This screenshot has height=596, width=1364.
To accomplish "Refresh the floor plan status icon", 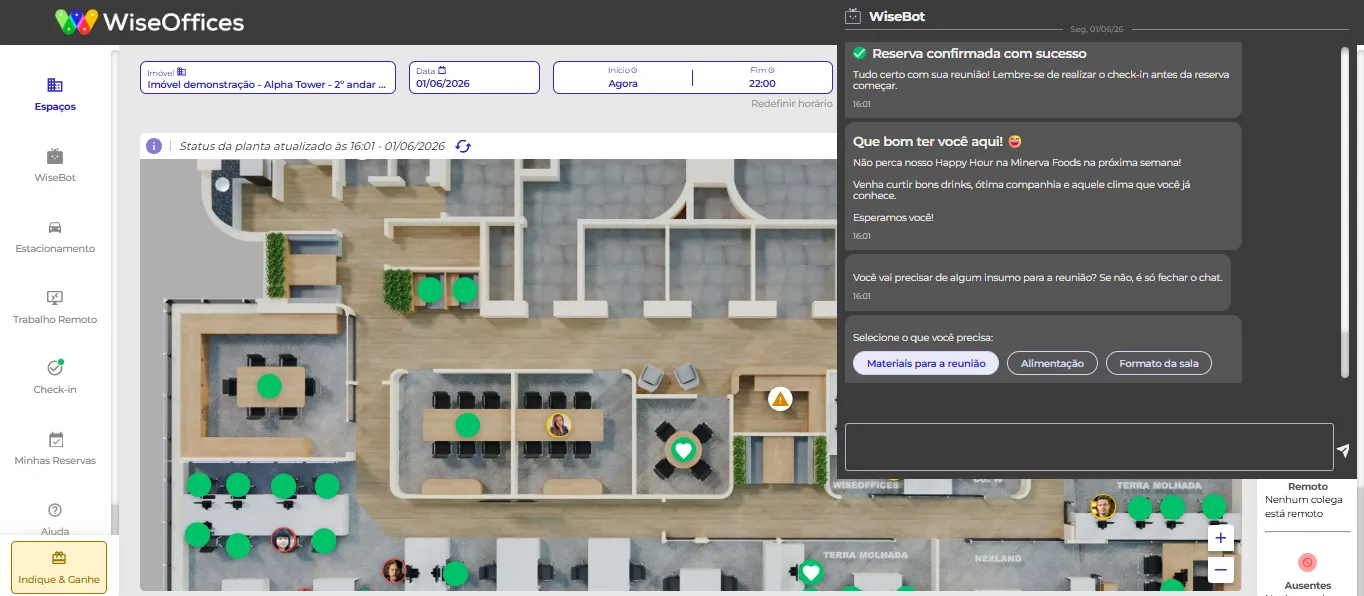I will click(463, 146).
